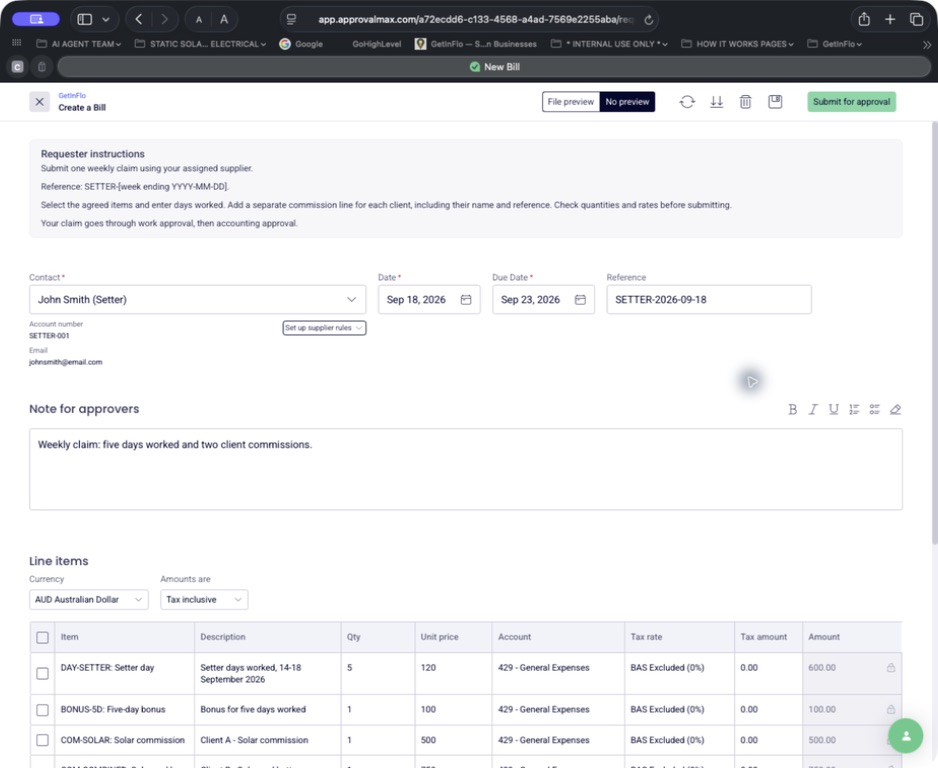Image resolution: width=938 pixels, height=768 pixels.
Task: Select the New Bill browser tab
Action: (494, 67)
